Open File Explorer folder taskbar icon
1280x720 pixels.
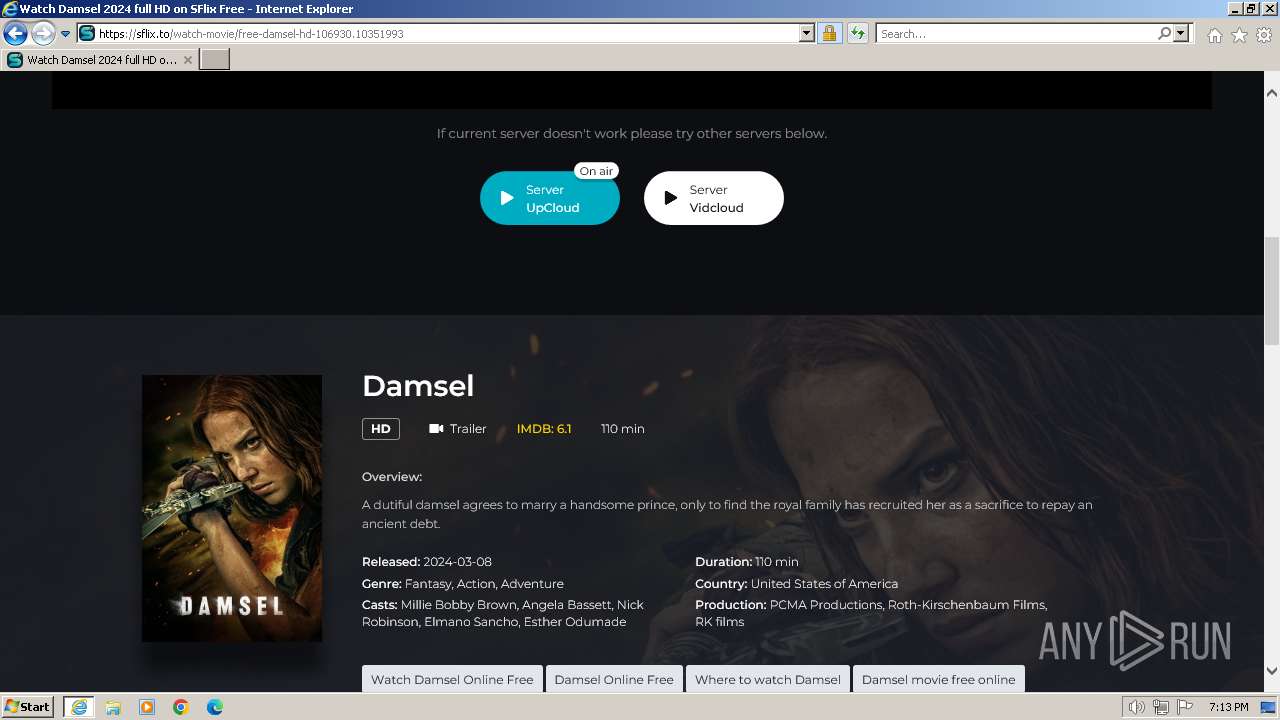click(x=113, y=707)
